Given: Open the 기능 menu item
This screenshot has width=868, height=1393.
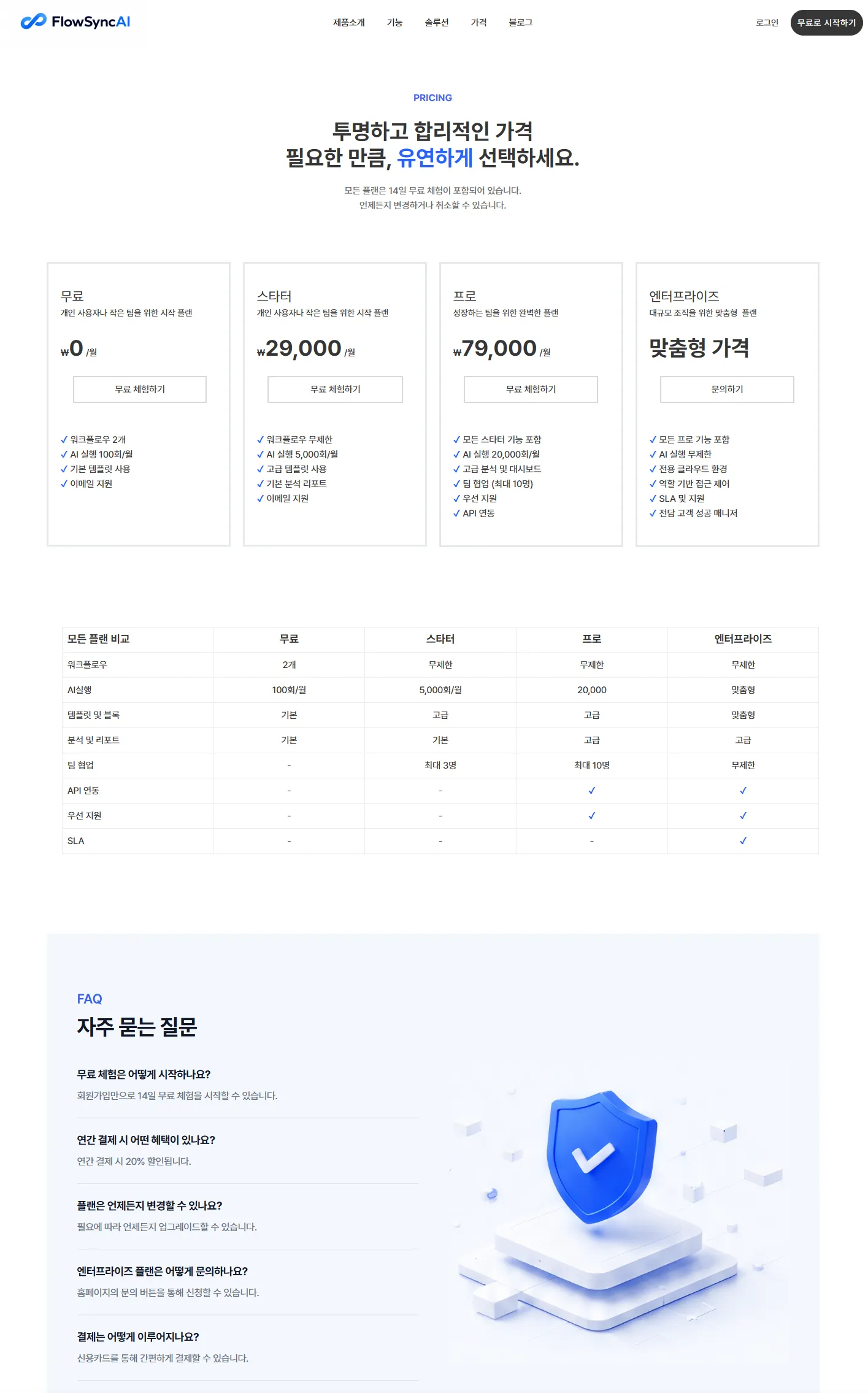Looking at the screenshot, I should [x=394, y=23].
